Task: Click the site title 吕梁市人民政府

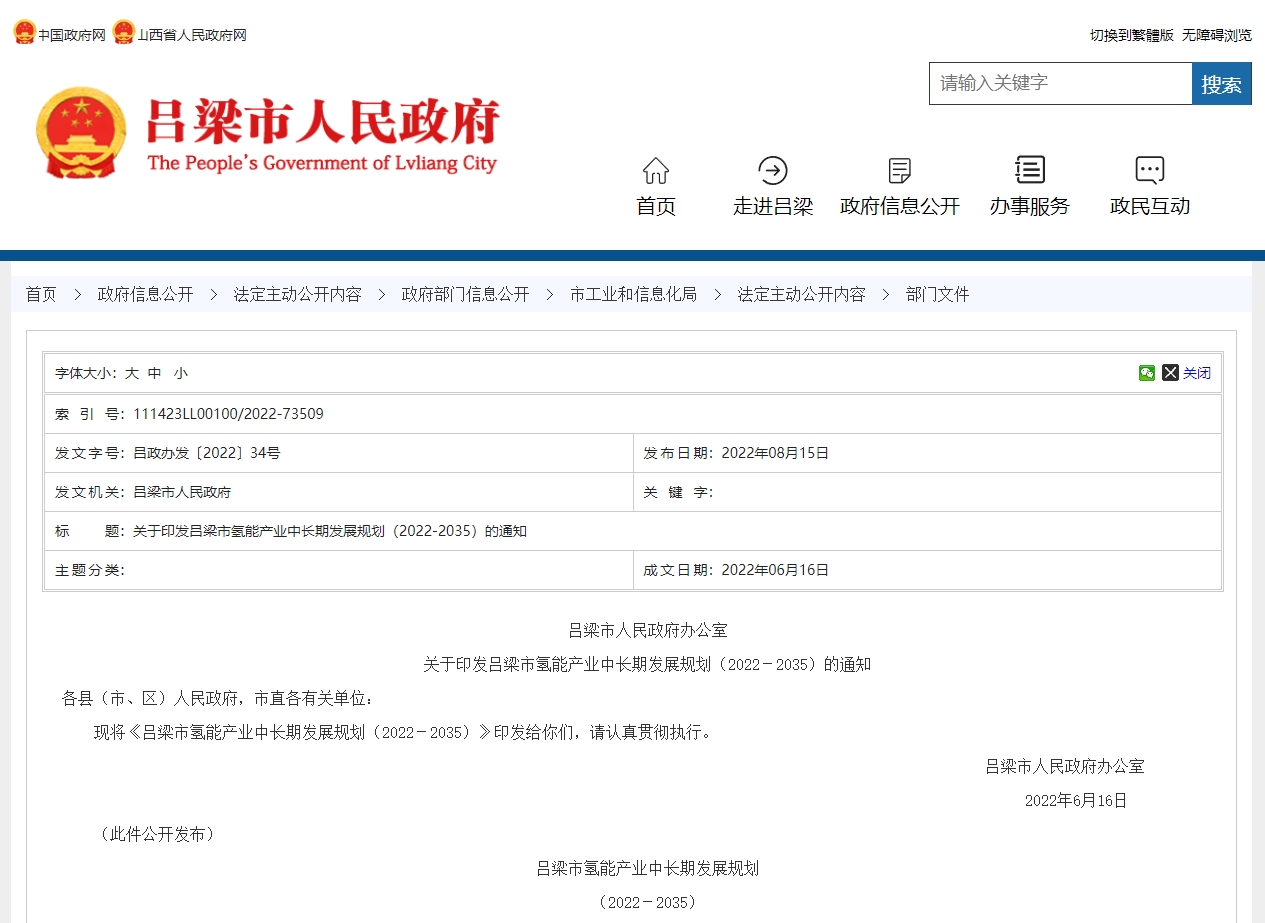Action: coord(322,122)
